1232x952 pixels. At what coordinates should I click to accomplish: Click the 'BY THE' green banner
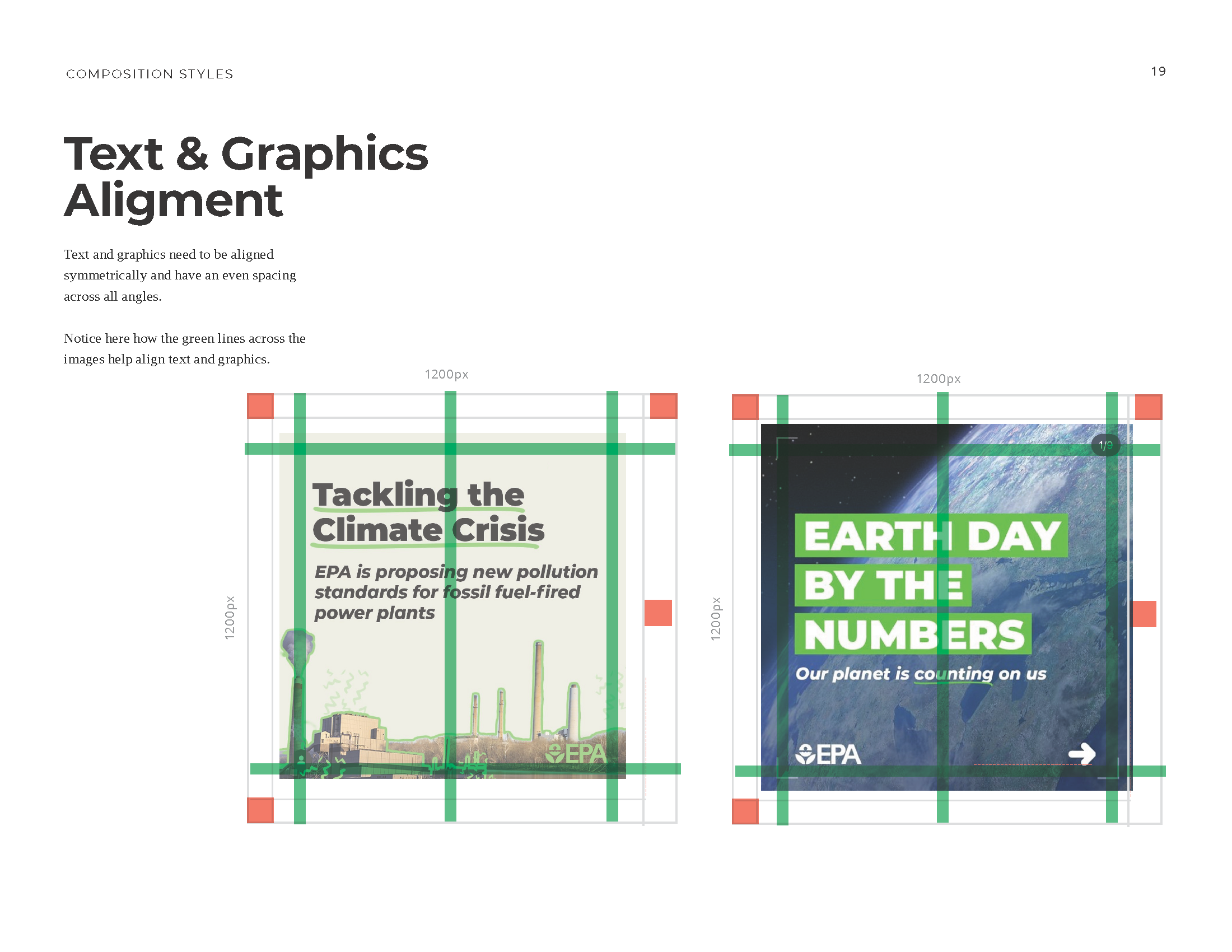click(x=882, y=585)
